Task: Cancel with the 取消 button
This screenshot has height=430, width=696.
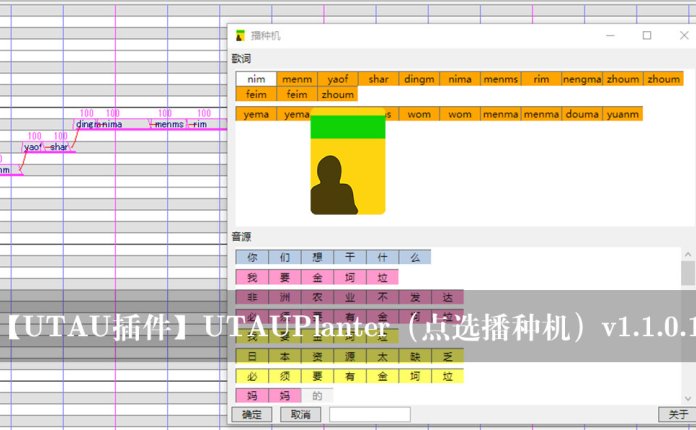Action: (301, 414)
